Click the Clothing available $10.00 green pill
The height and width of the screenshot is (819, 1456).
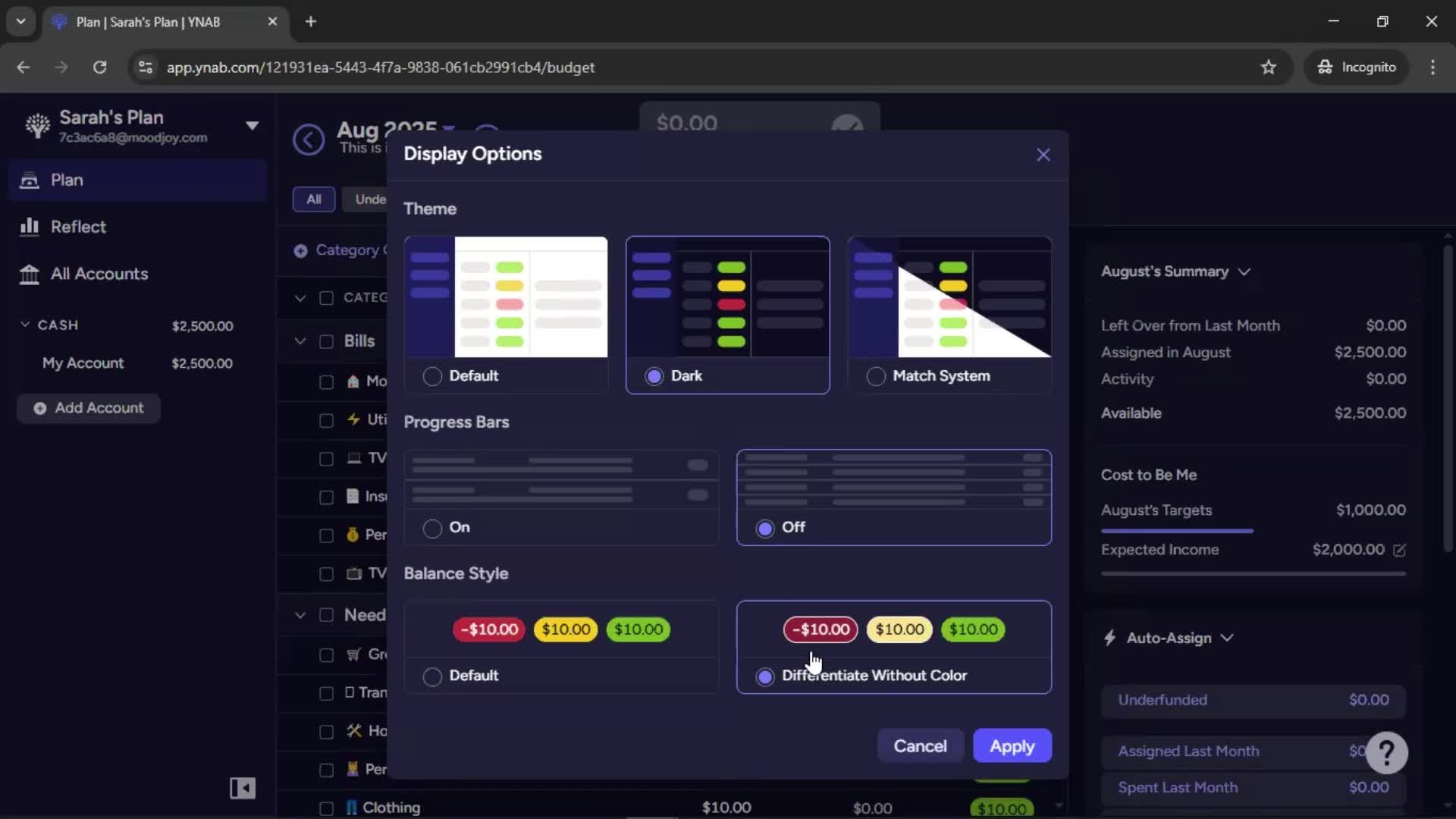[1001, 809]
